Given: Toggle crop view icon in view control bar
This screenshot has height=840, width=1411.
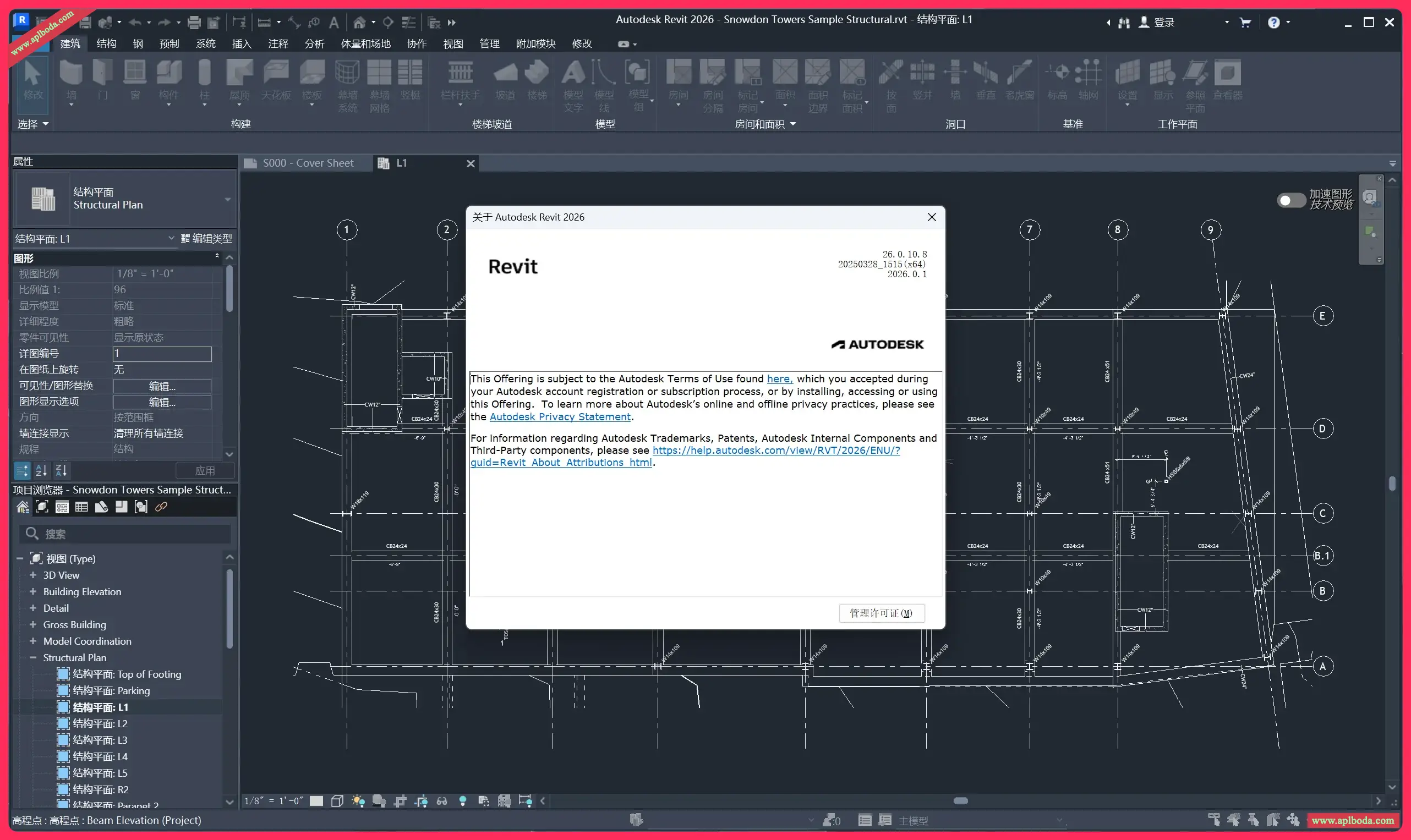Looking at the screenshot, I should click(x=400, y=801).
